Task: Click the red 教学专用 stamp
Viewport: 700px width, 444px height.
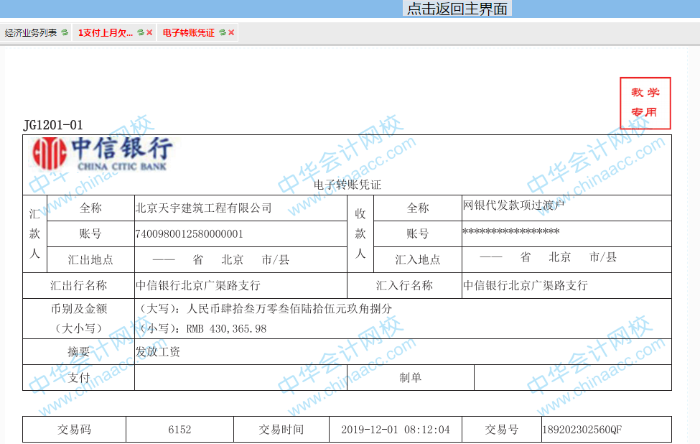Action: click(x=644, y=102)
